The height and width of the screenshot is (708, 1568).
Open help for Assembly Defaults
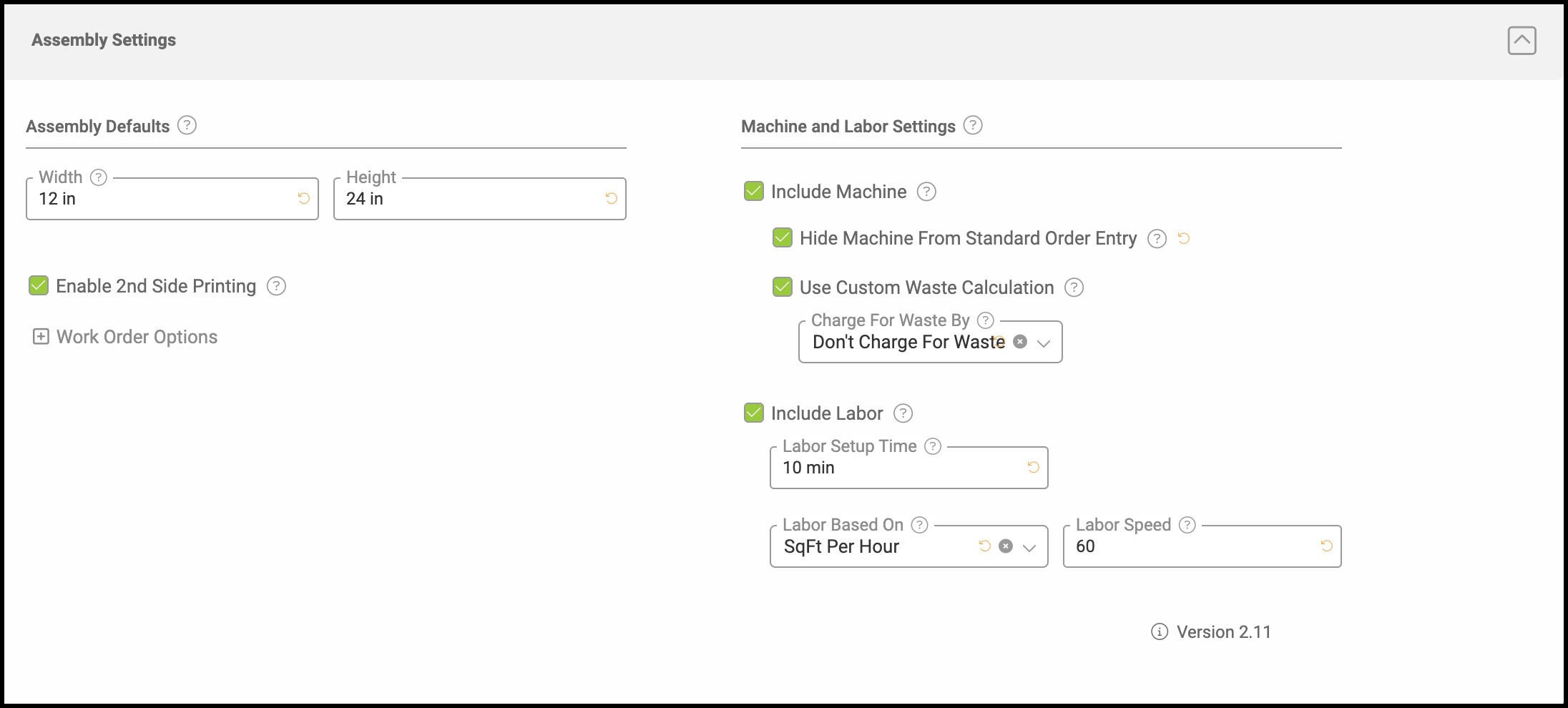click(187, 125)
